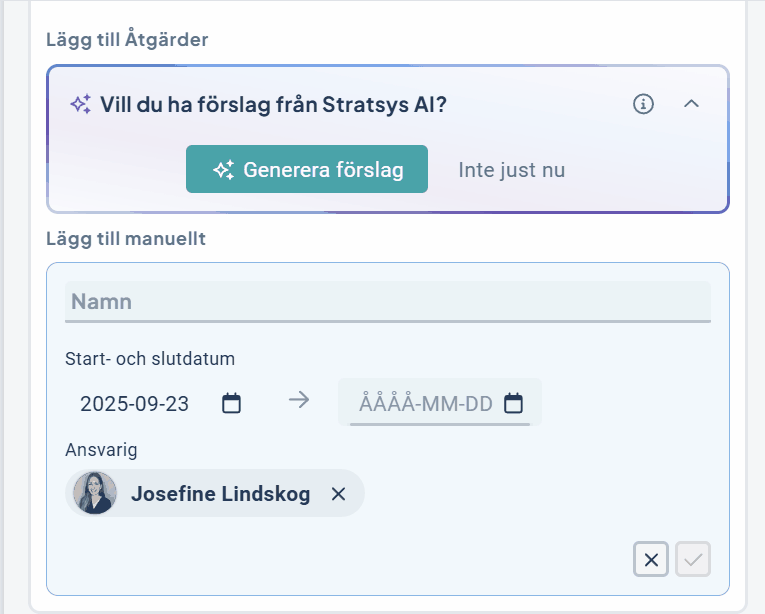This screenshot has height=614, width=765.
Task: Click the start date value 2025-09-23
Action: (135, 404)
